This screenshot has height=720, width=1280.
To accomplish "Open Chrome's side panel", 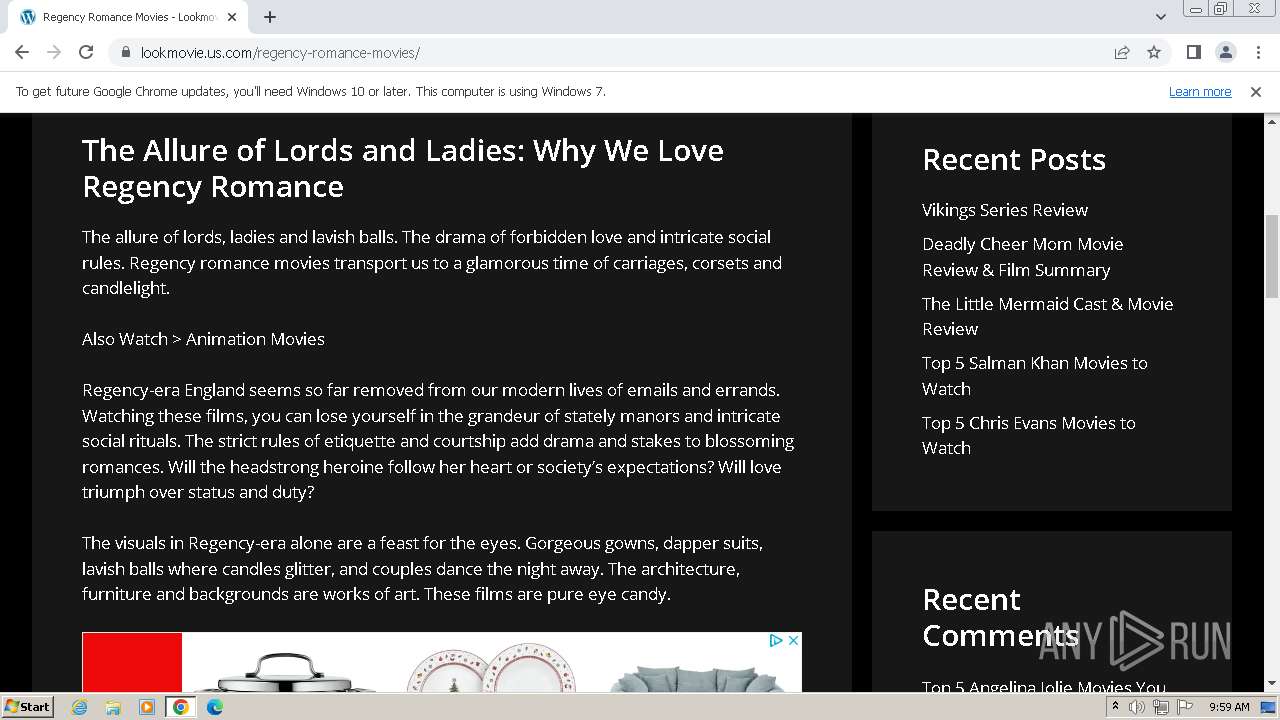I will click(1193, 52).
